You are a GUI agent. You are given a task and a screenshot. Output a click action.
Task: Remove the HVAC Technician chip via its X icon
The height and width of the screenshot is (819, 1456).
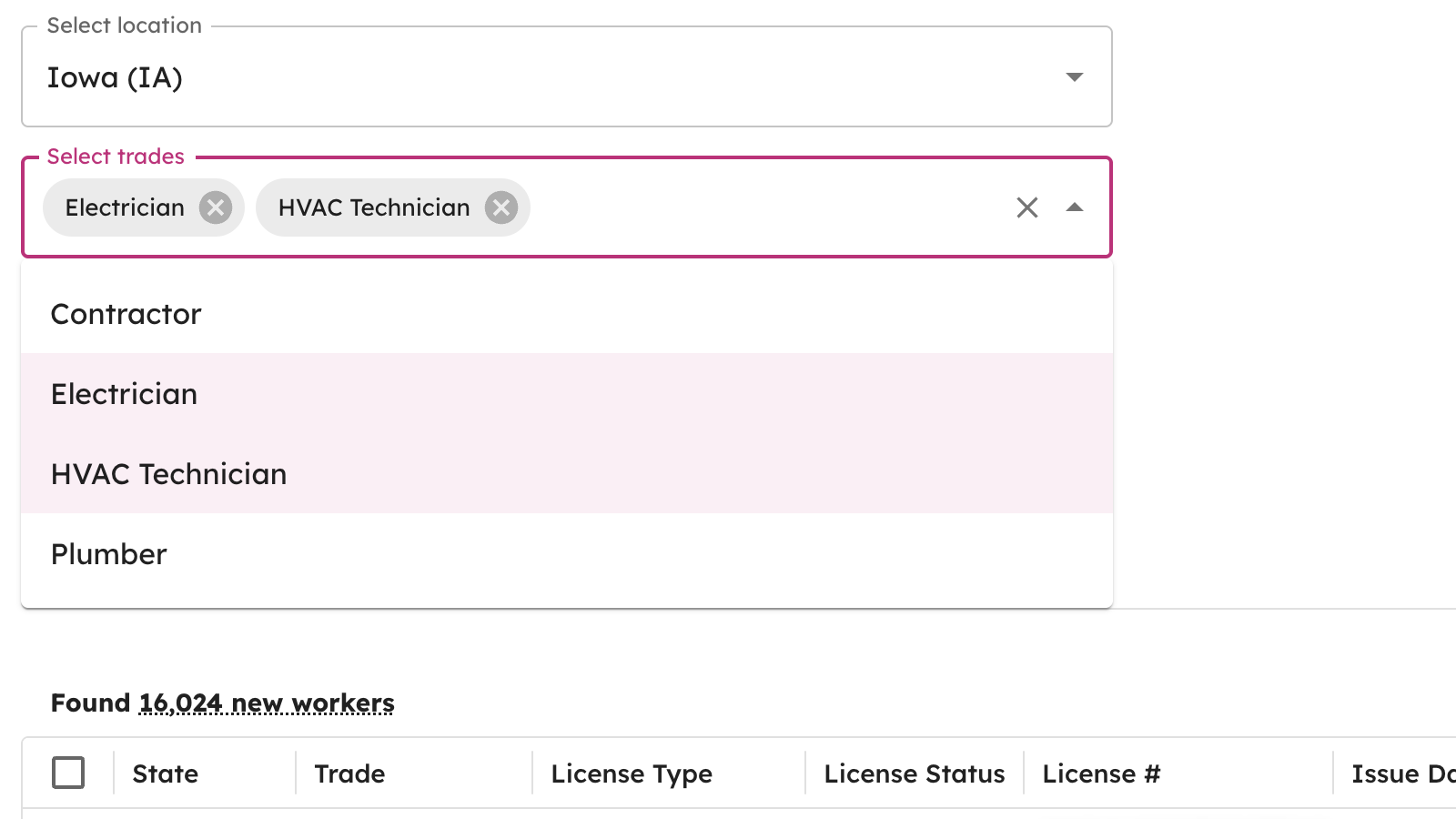coord(501,207)
